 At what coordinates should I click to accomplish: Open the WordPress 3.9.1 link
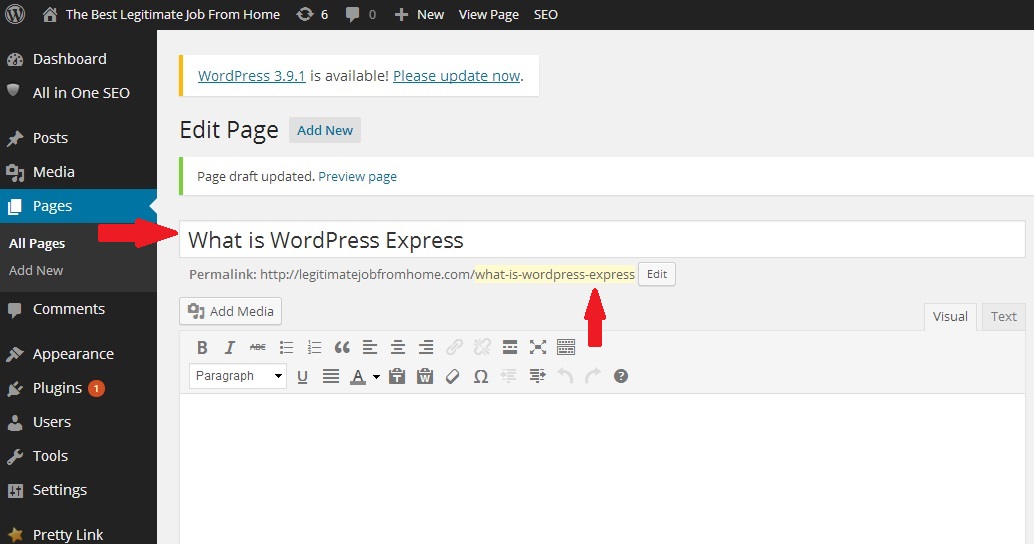pos(252,76)
